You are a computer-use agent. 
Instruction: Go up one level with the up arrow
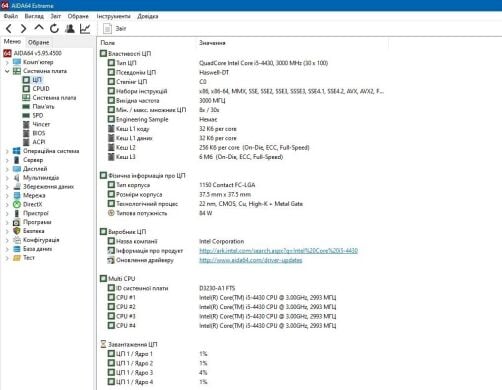coord(39,28)
